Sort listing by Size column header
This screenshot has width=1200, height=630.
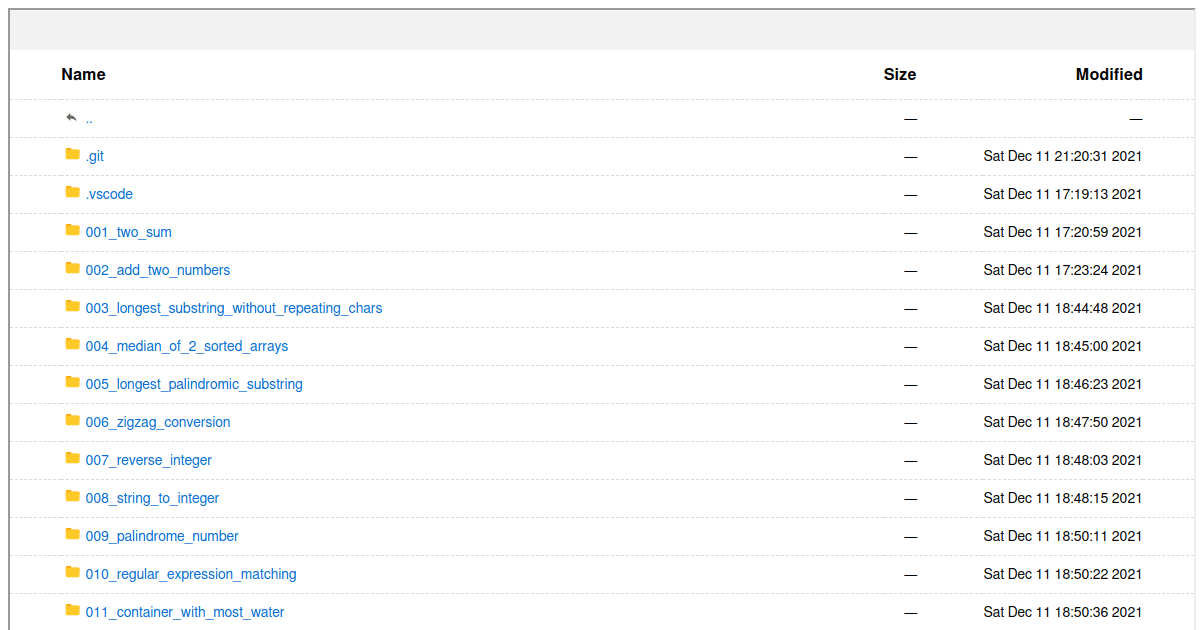pos(899,74)
